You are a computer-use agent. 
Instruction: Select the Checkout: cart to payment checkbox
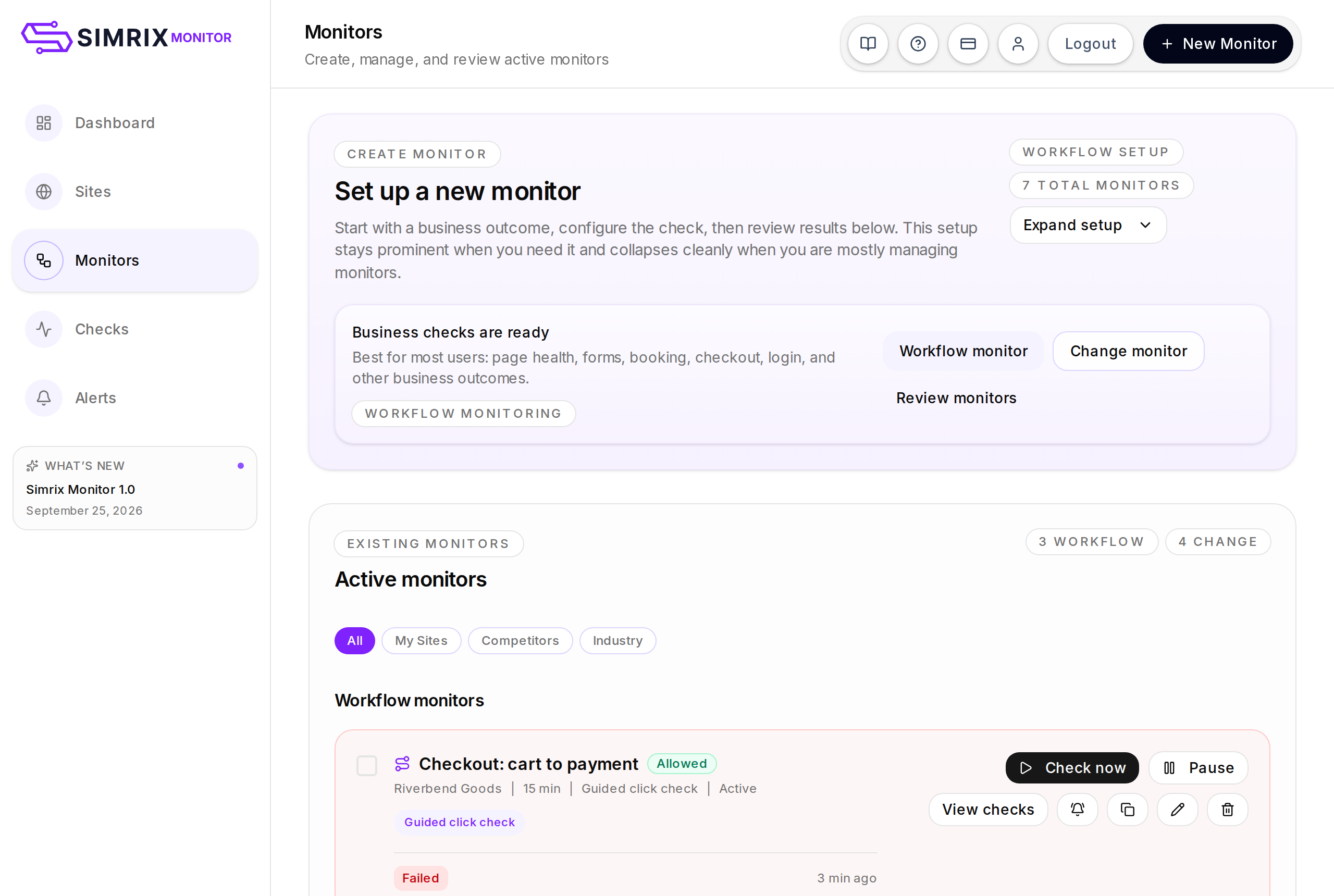367,766
